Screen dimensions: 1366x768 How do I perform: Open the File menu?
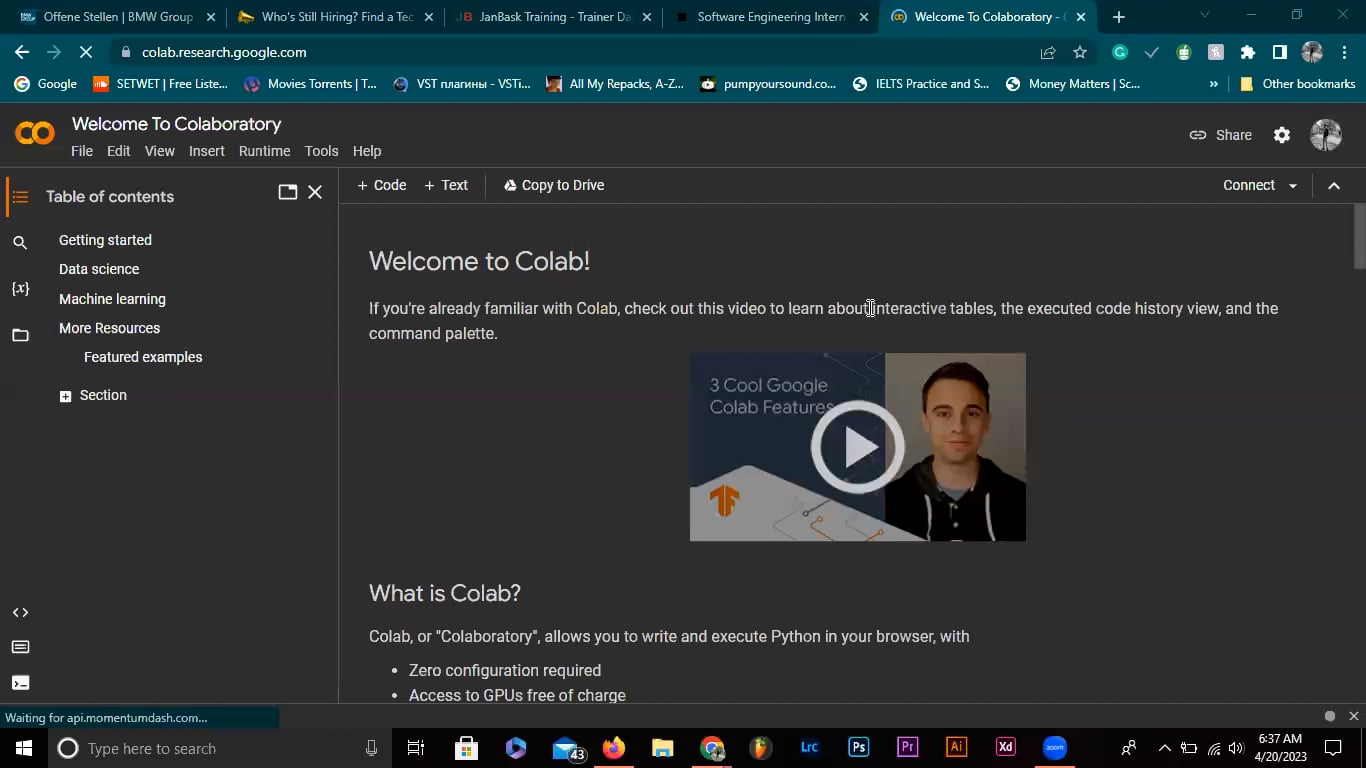(x=82, y=151)
